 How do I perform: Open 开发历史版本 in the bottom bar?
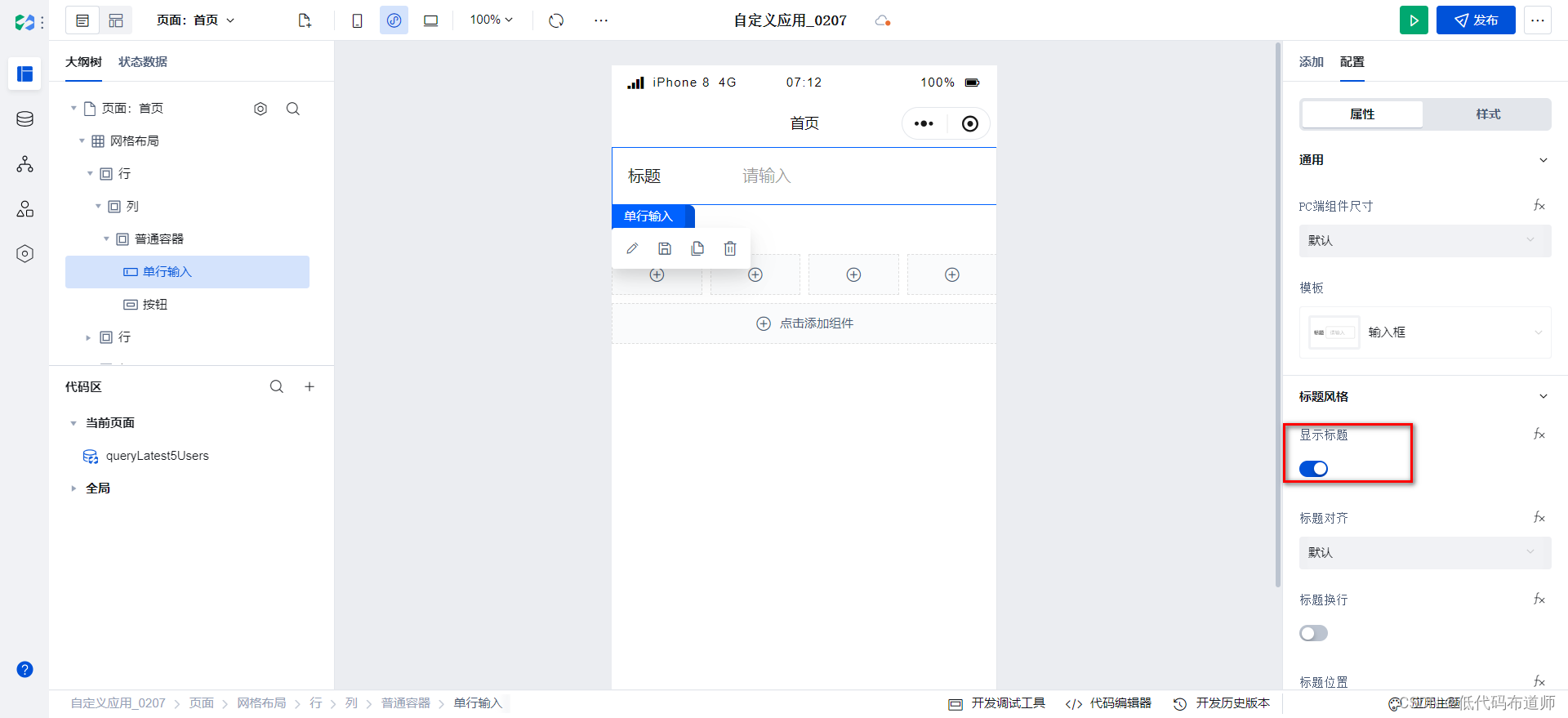(x=1222, y=703)
